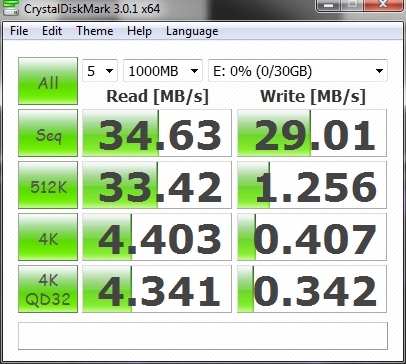406x364 pixels.
Task: Run all benchmarks with All button
Action: click(48, 81)
